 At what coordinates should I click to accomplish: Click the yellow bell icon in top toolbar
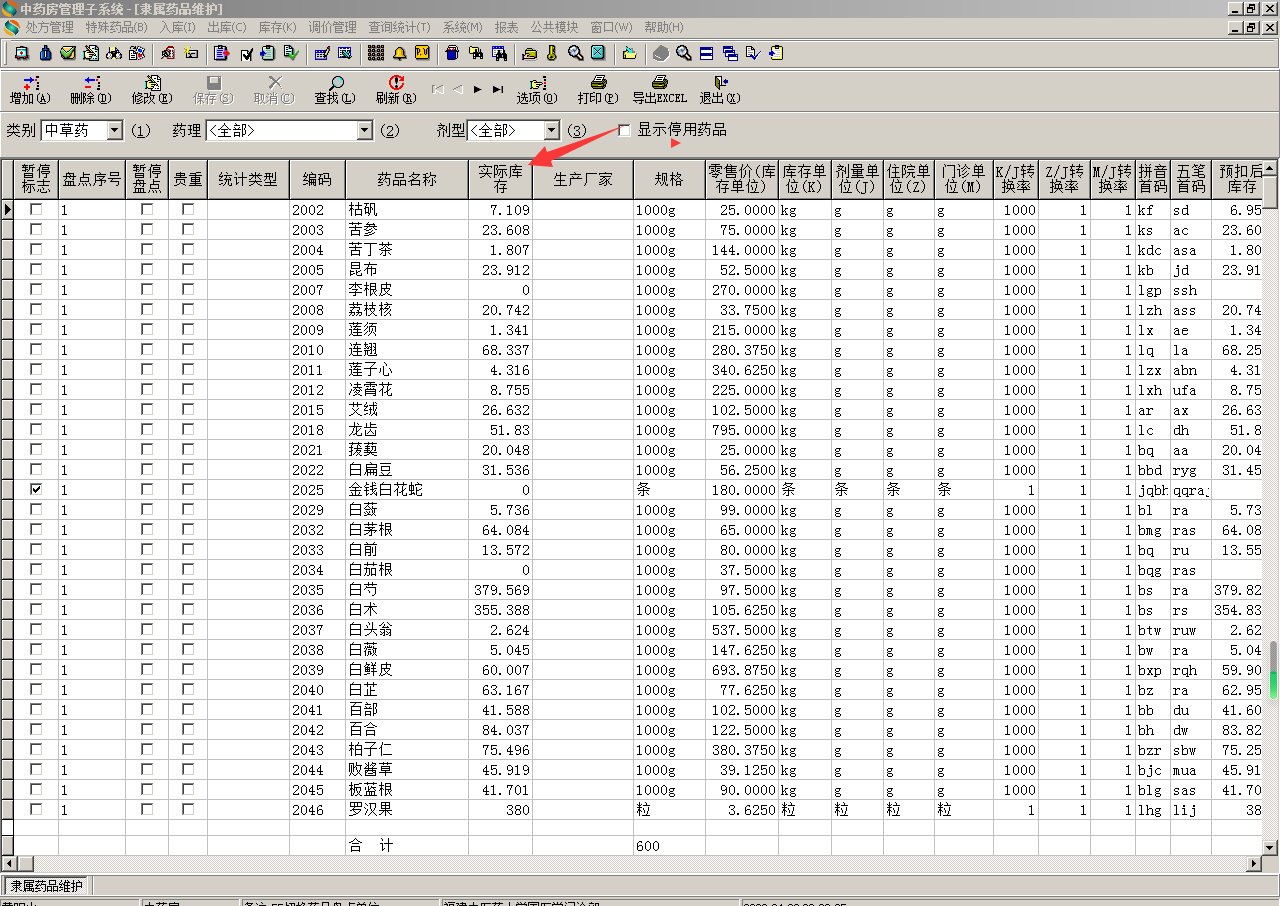pyautogui.click(x=400, y=53)
